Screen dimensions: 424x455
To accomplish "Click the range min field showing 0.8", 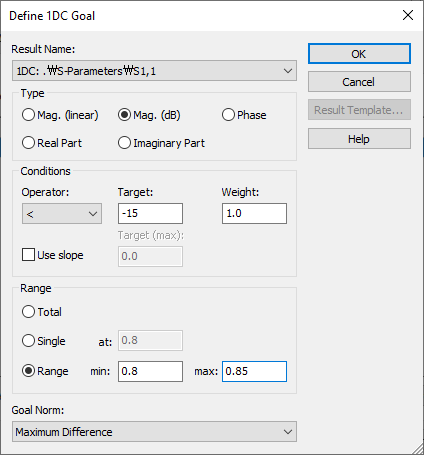I will point(150,371).
